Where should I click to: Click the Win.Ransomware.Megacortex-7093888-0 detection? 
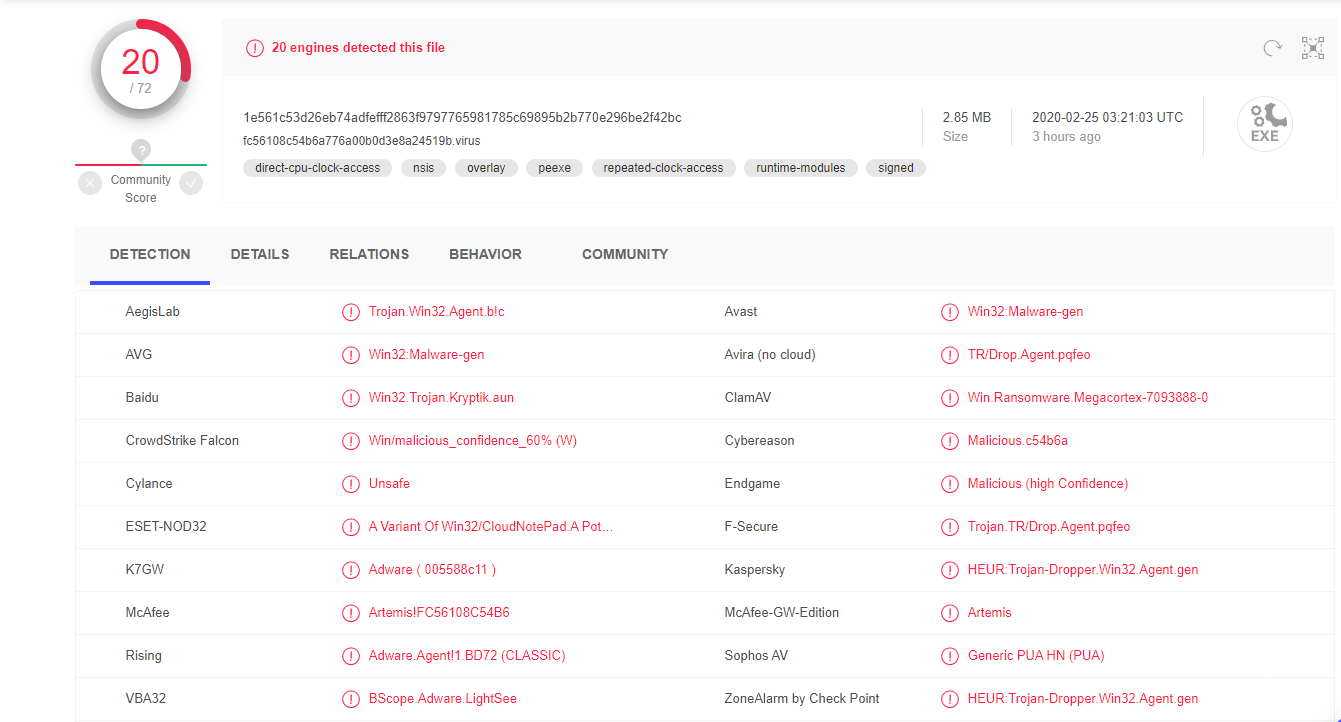[x=1088, y=398]
